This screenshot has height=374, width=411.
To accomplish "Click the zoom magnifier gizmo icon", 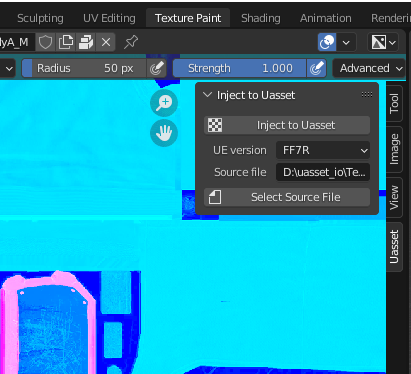I will click(164, 103).
